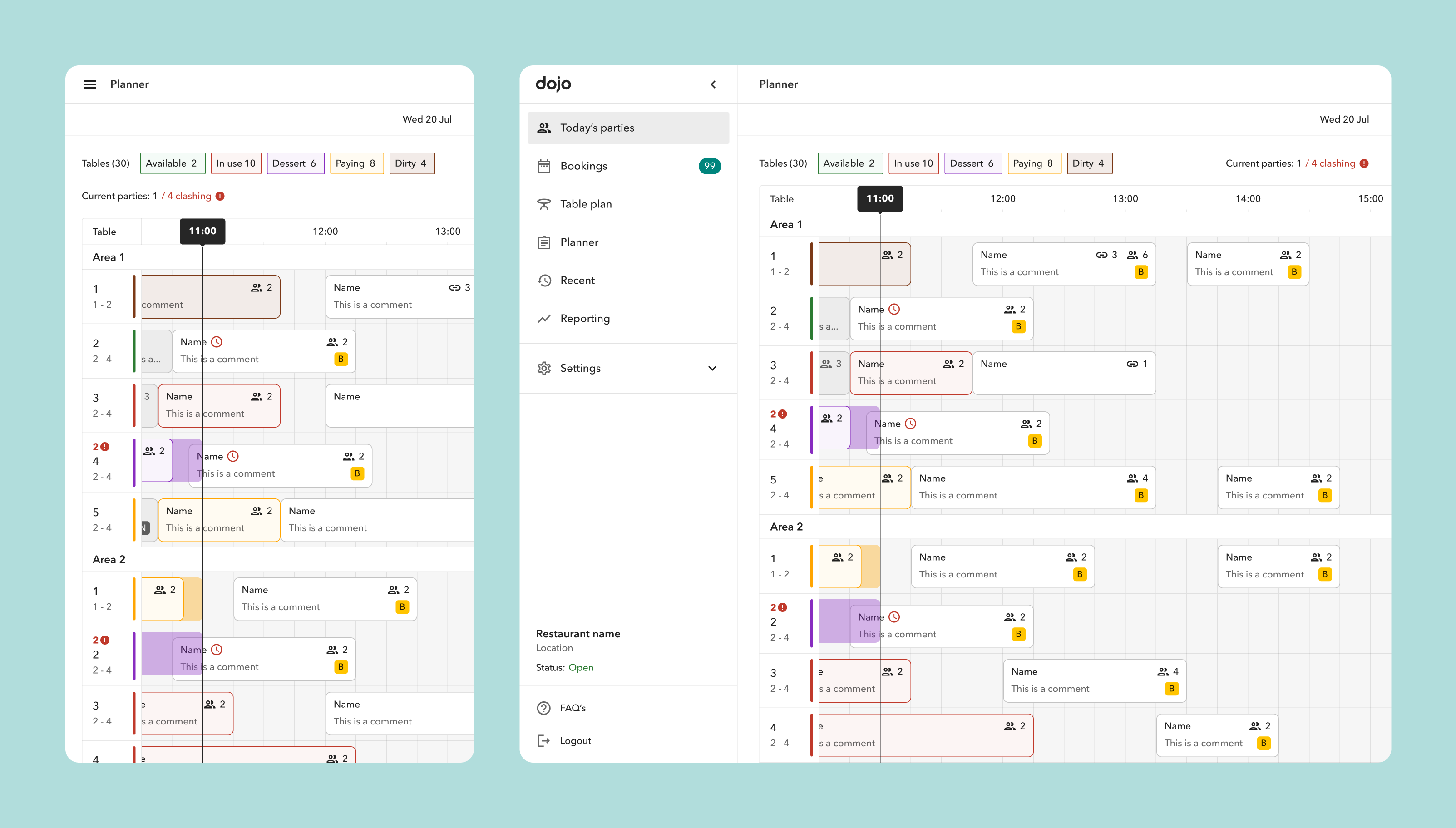Viewport: 1456px width, 828px height.
Task: Click the Bookings calendar icon
Action: pos(544,166)
